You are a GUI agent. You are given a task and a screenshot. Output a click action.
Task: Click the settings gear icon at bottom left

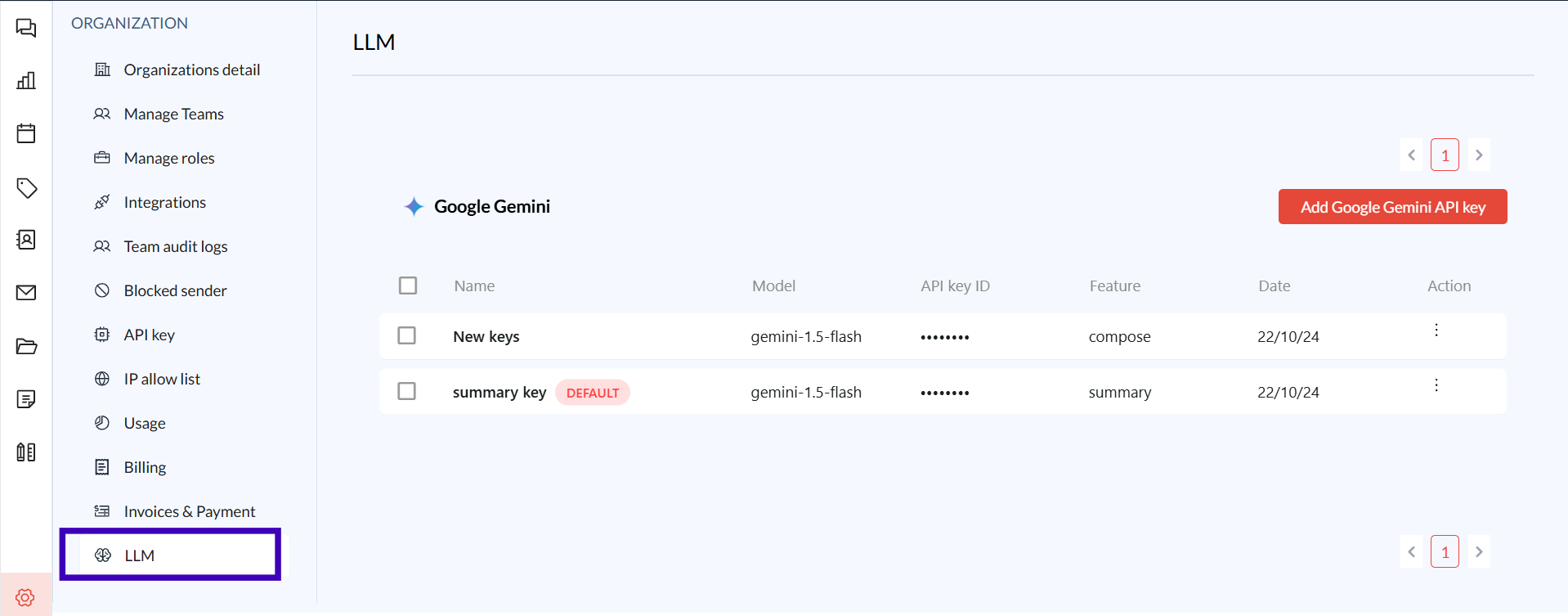pyautogui.click(x=25, y=597)
